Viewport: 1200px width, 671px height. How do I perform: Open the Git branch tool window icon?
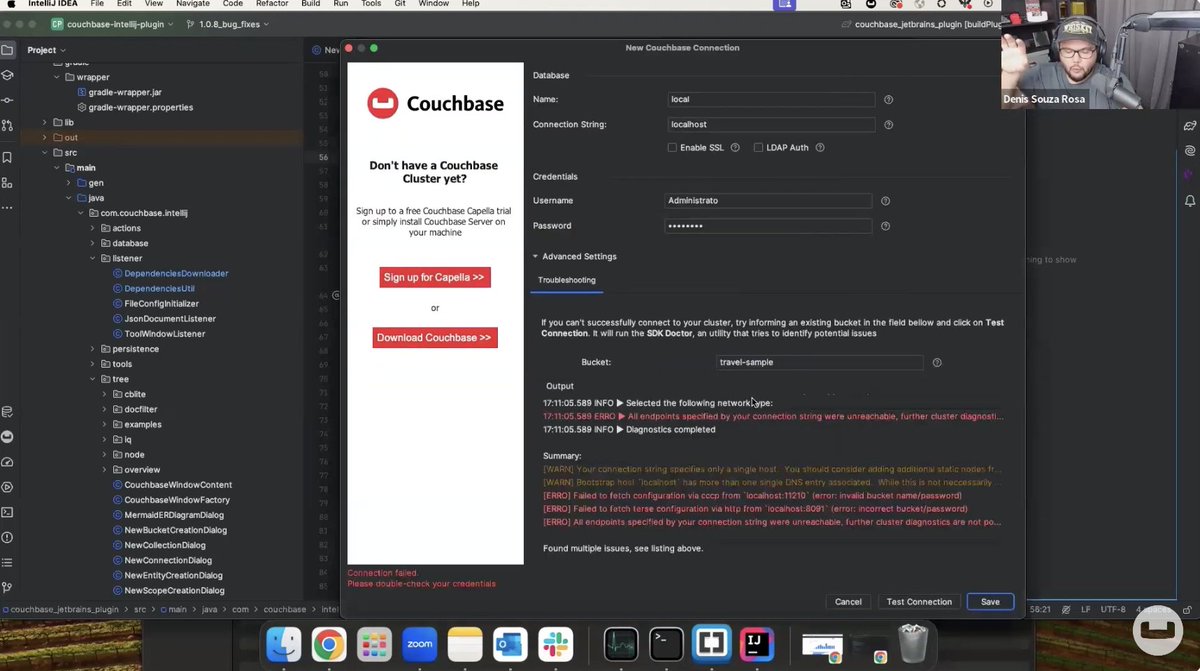7,587
